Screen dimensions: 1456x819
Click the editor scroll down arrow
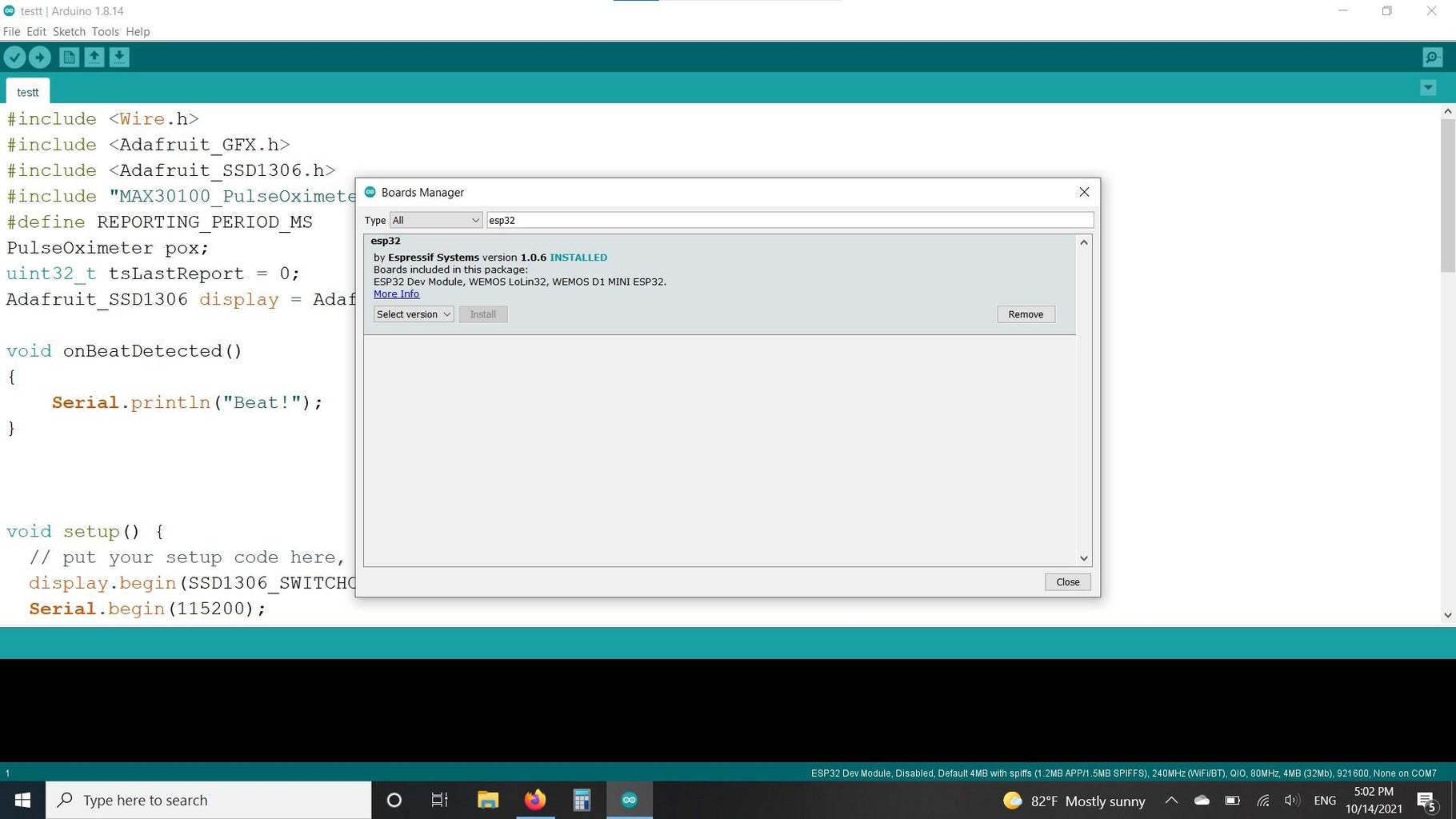[1447, 615]
